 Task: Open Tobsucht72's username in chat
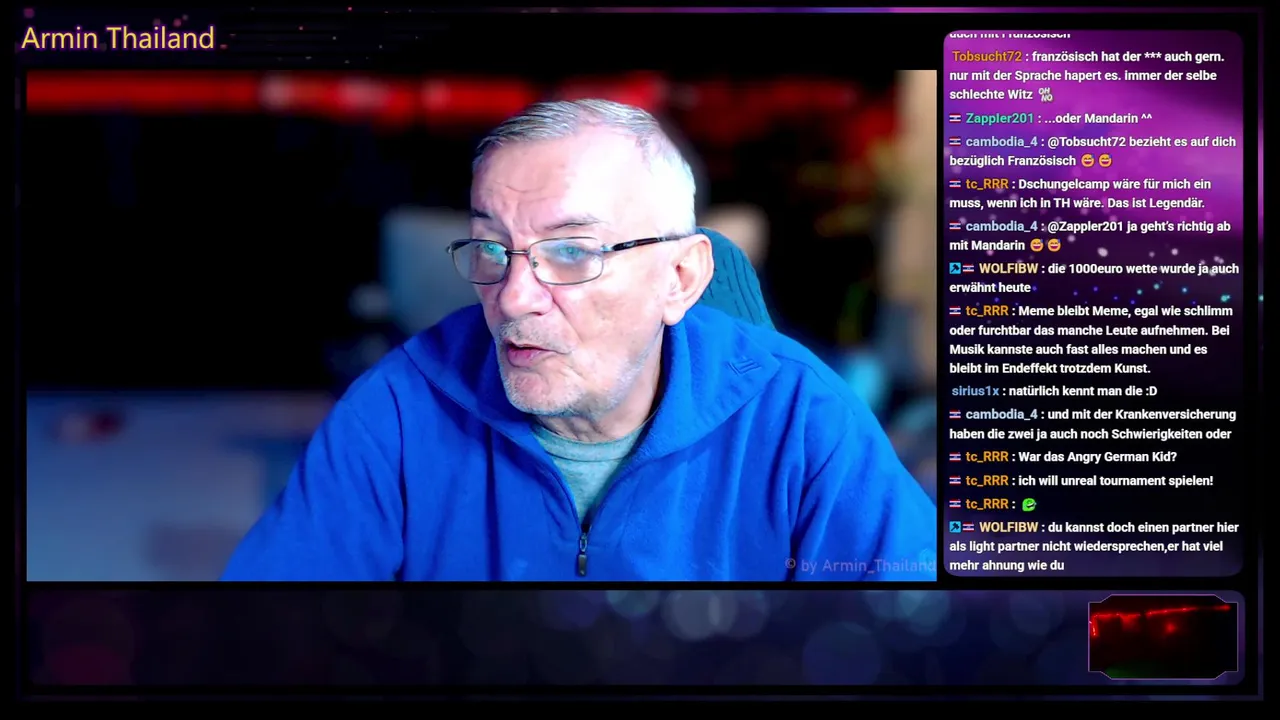coord(987,57)
